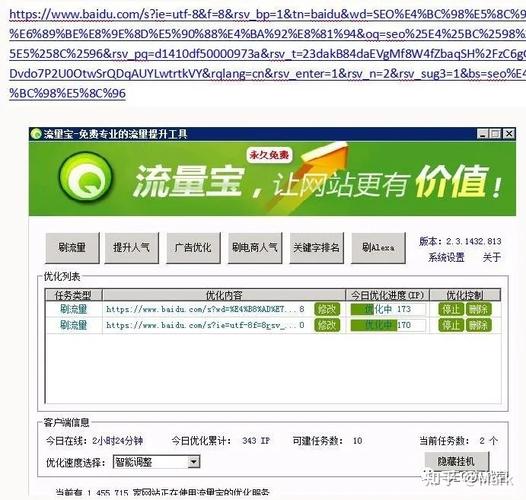
Task: Maximize the 流量宝 window
Action: pyautogui.click(x=495, y=134)
